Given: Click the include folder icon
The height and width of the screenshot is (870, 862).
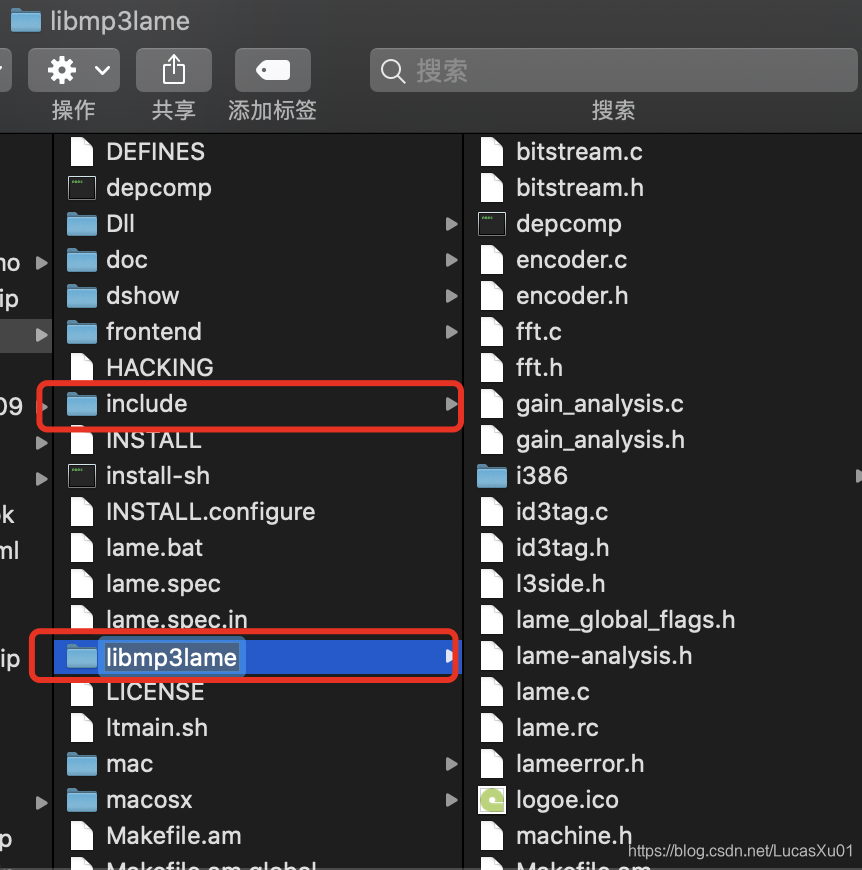Looking at the screenshot, I should [x=82, y=404].
